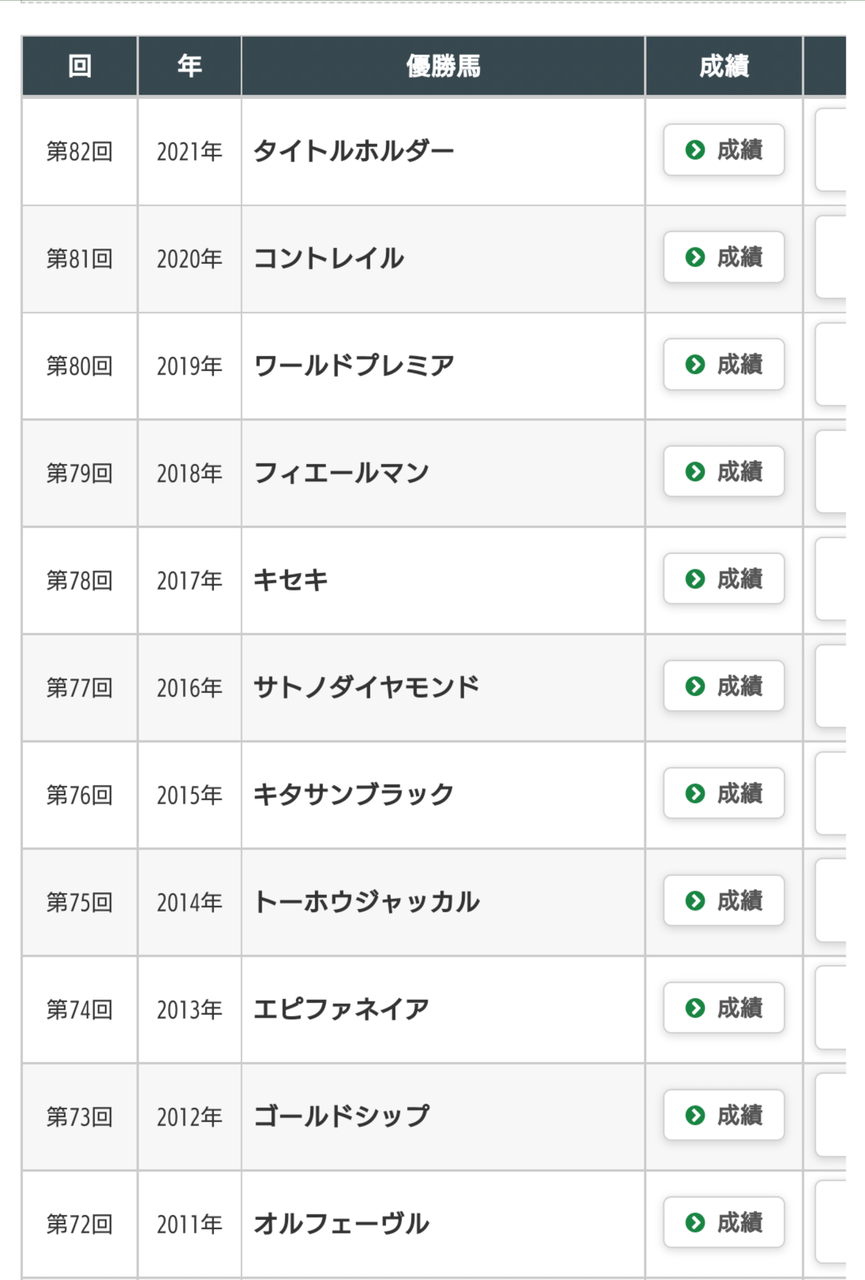Click the 年 column header

coord(189,66)
